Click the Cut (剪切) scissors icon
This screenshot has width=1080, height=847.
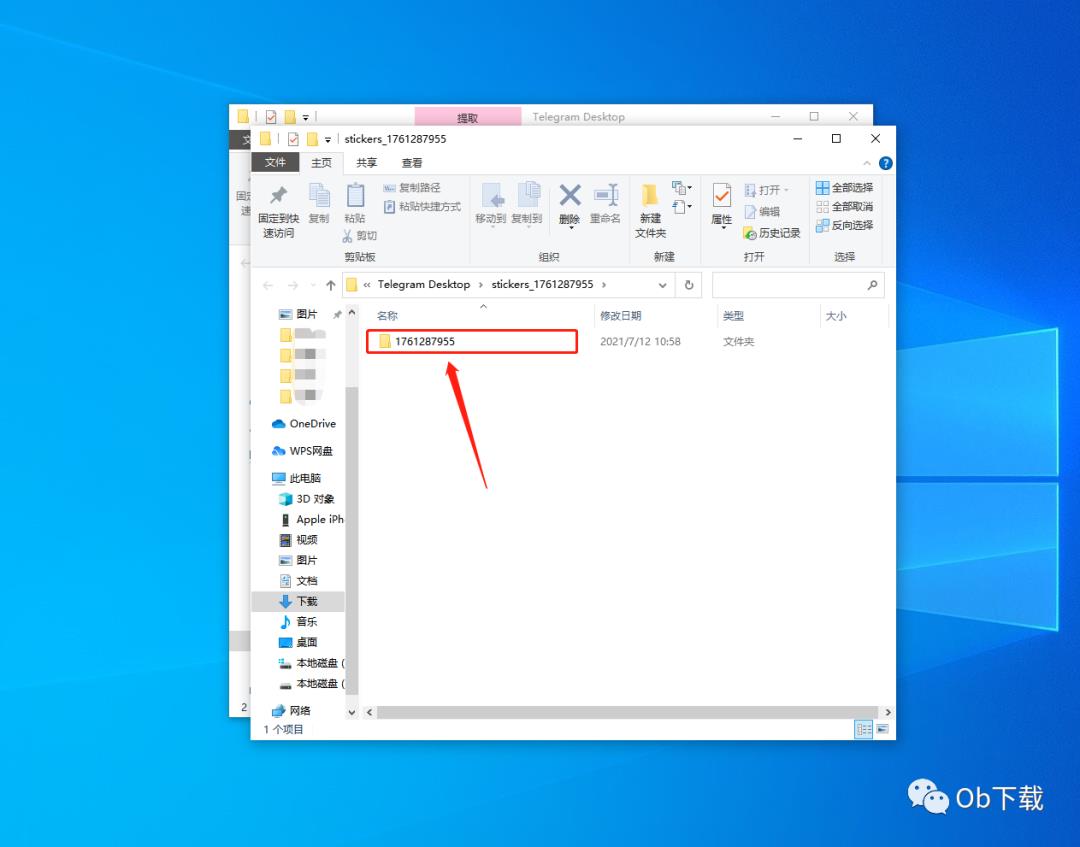[x=347, y=236]
